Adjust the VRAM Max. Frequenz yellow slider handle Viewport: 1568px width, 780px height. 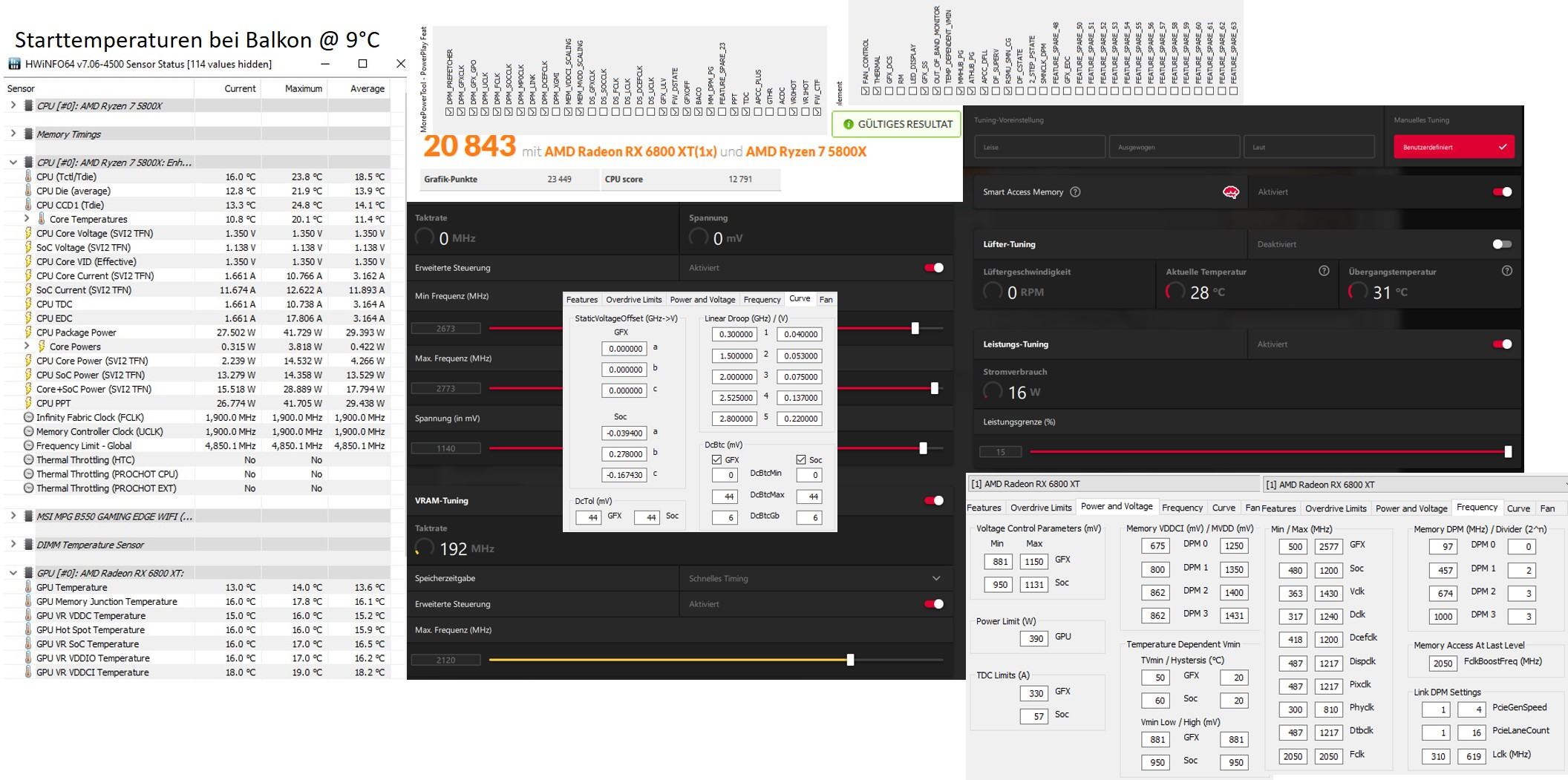pos(850,660)
